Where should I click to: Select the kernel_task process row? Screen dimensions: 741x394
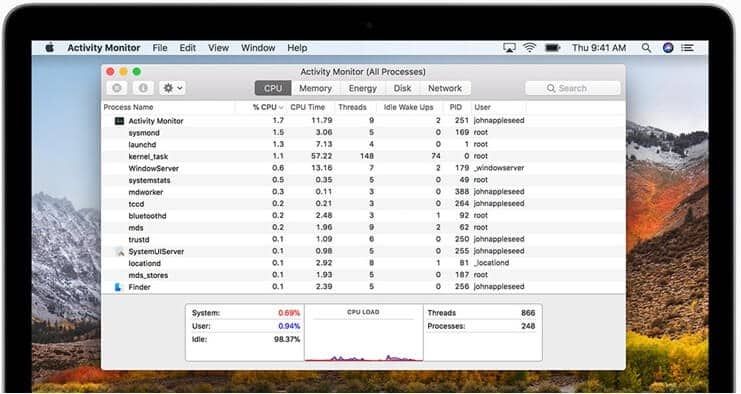(363, 156)
